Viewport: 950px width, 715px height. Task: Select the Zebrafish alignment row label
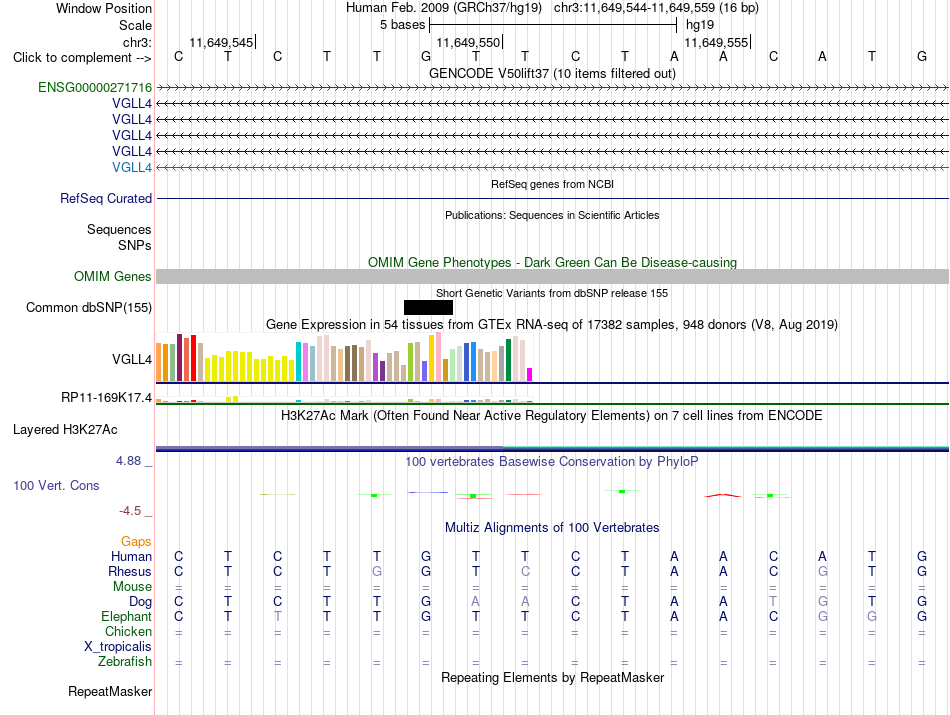coord(124,661)
